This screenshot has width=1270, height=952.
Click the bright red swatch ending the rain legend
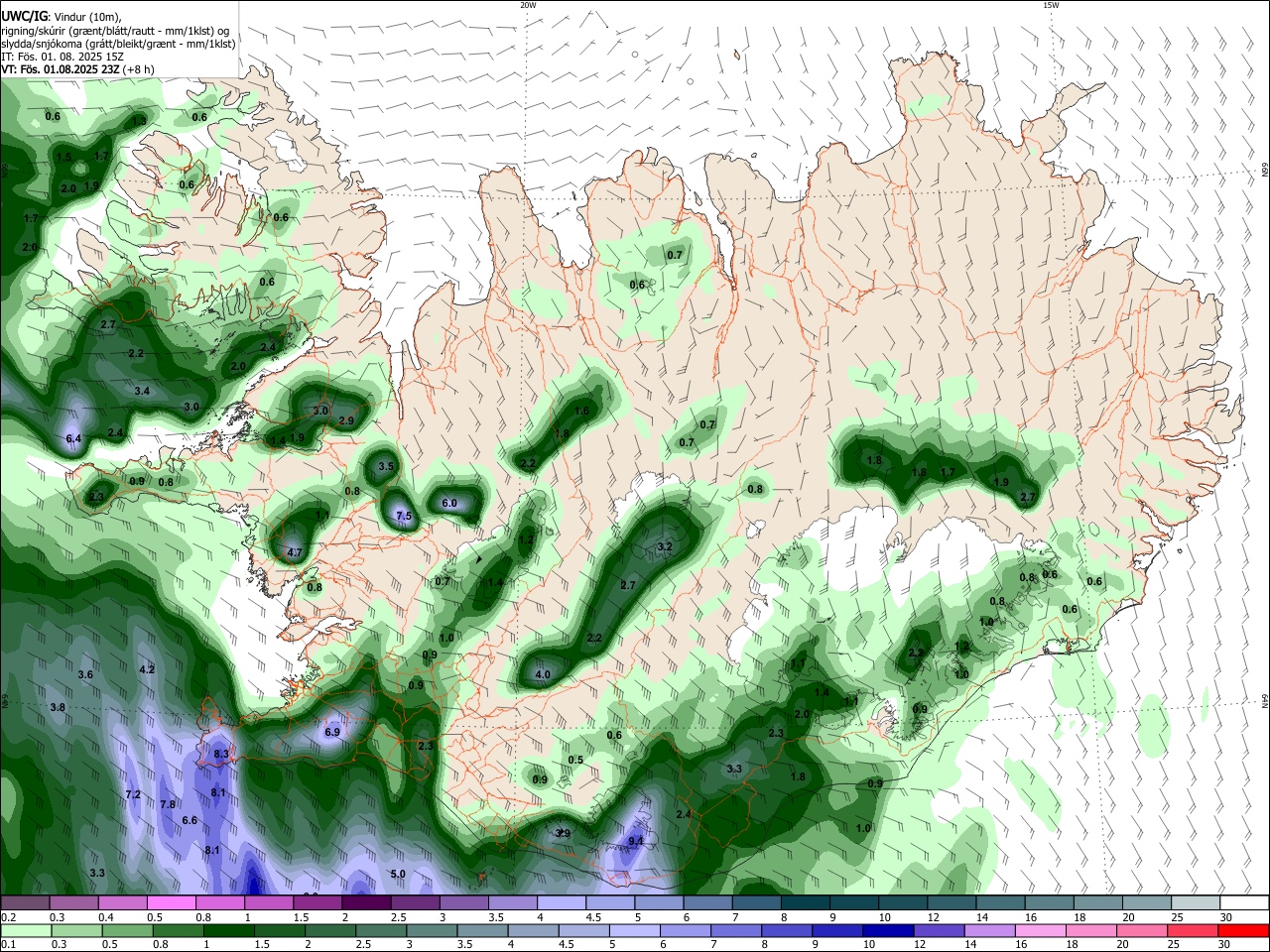[x=1243, y=930]
